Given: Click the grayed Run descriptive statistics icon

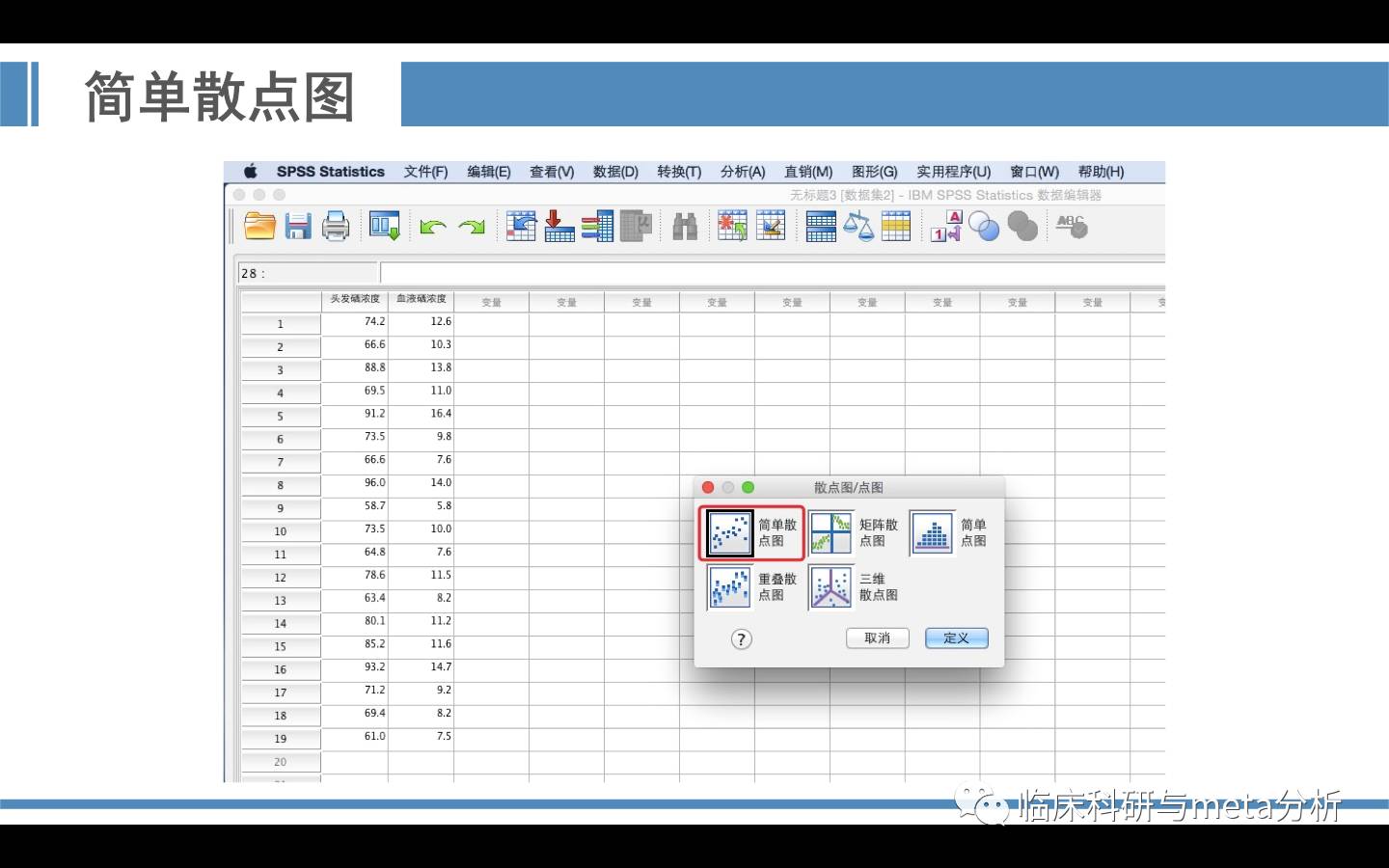Looking at the screenshot, I should click(x=637, y=227).
